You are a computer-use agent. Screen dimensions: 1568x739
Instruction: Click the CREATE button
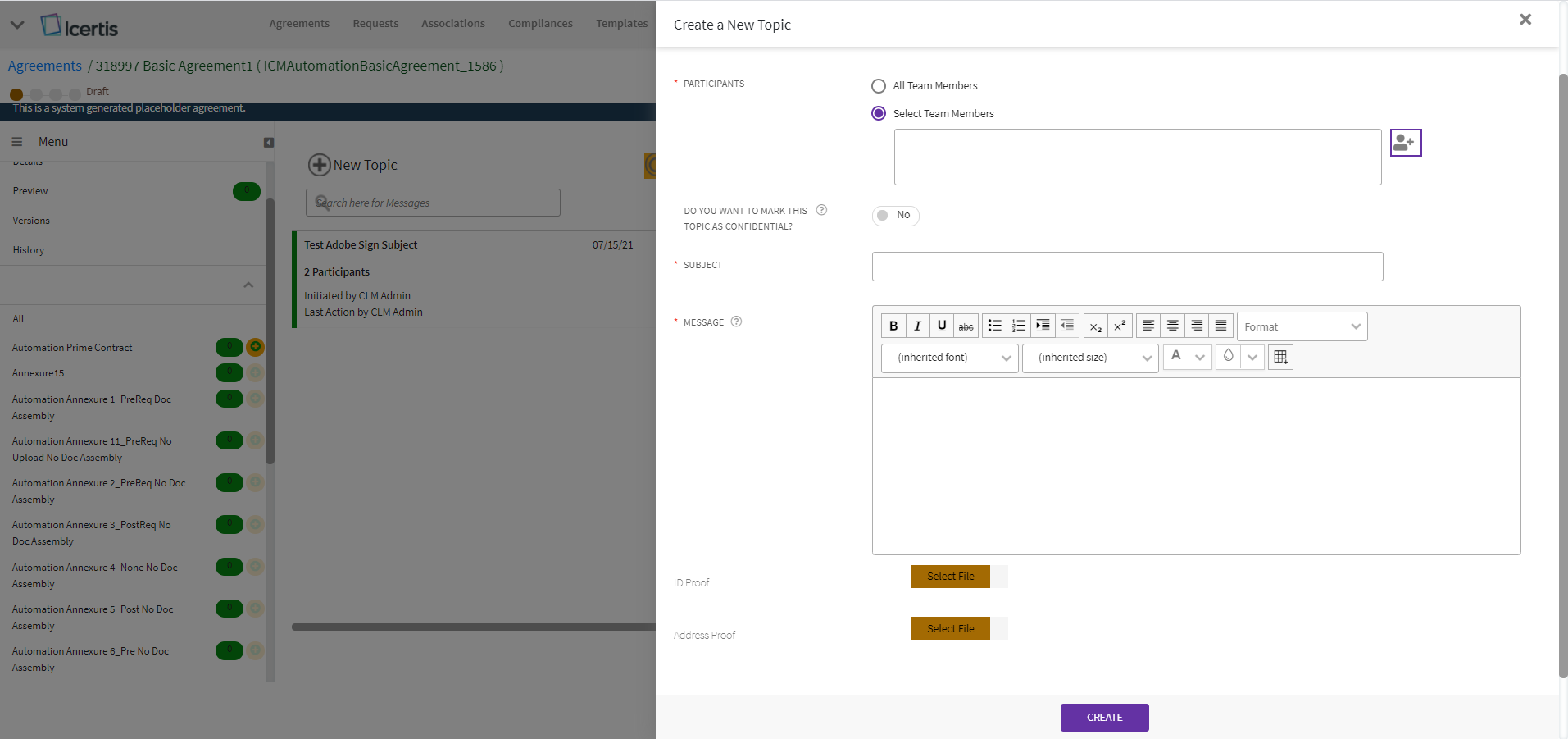1104,718
